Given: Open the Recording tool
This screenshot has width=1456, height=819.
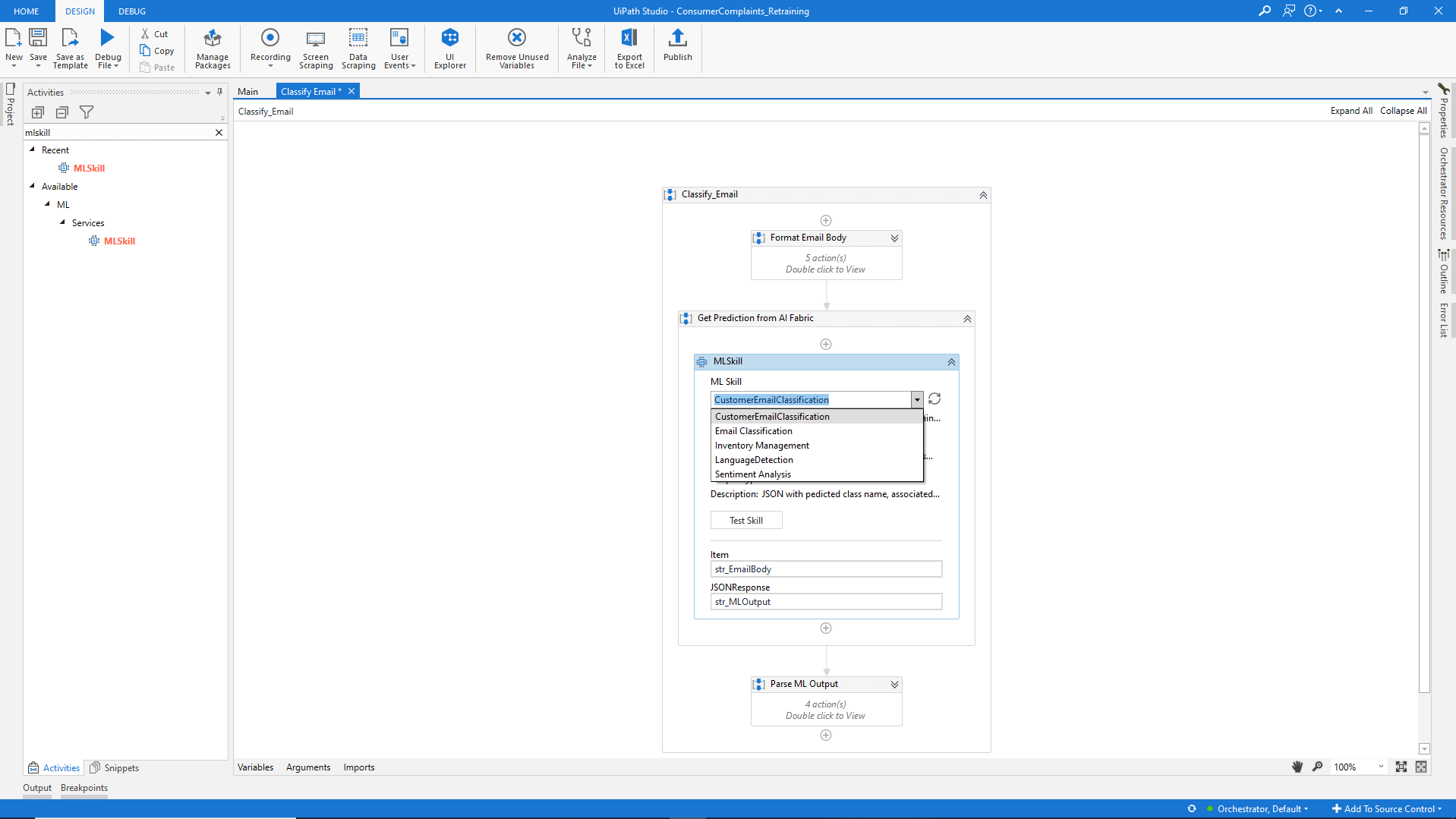Looking at the screenshot, I should pyautogui.click(x=270, y=47).
